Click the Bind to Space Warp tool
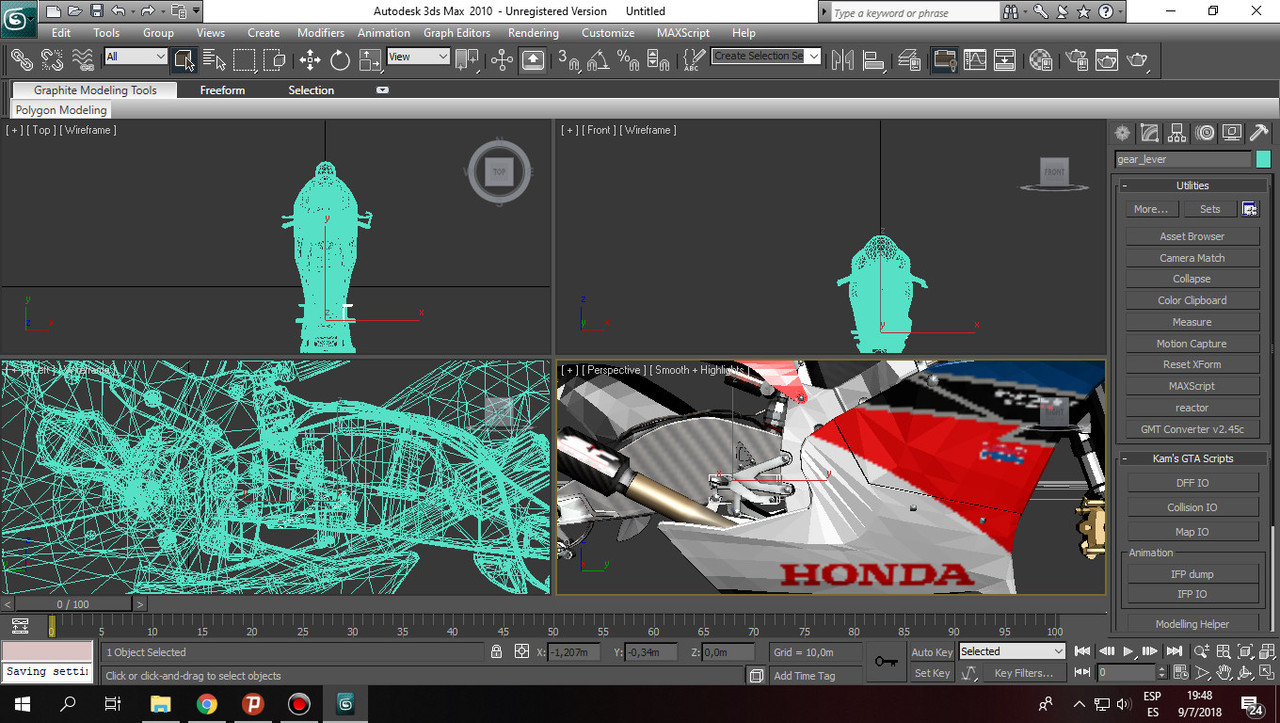The width and height of the screenshot is (1280, 723). point(82,60)
